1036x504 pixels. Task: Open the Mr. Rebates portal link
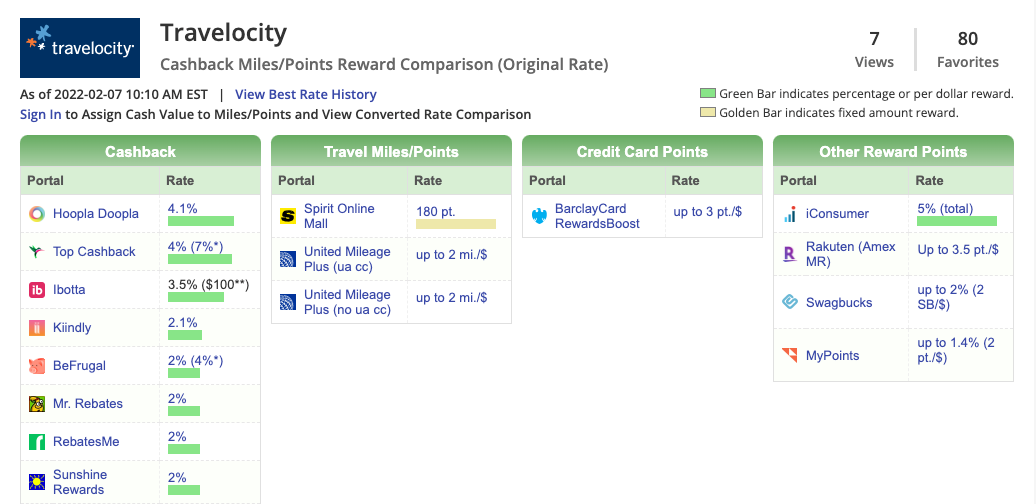pos(88,404)
